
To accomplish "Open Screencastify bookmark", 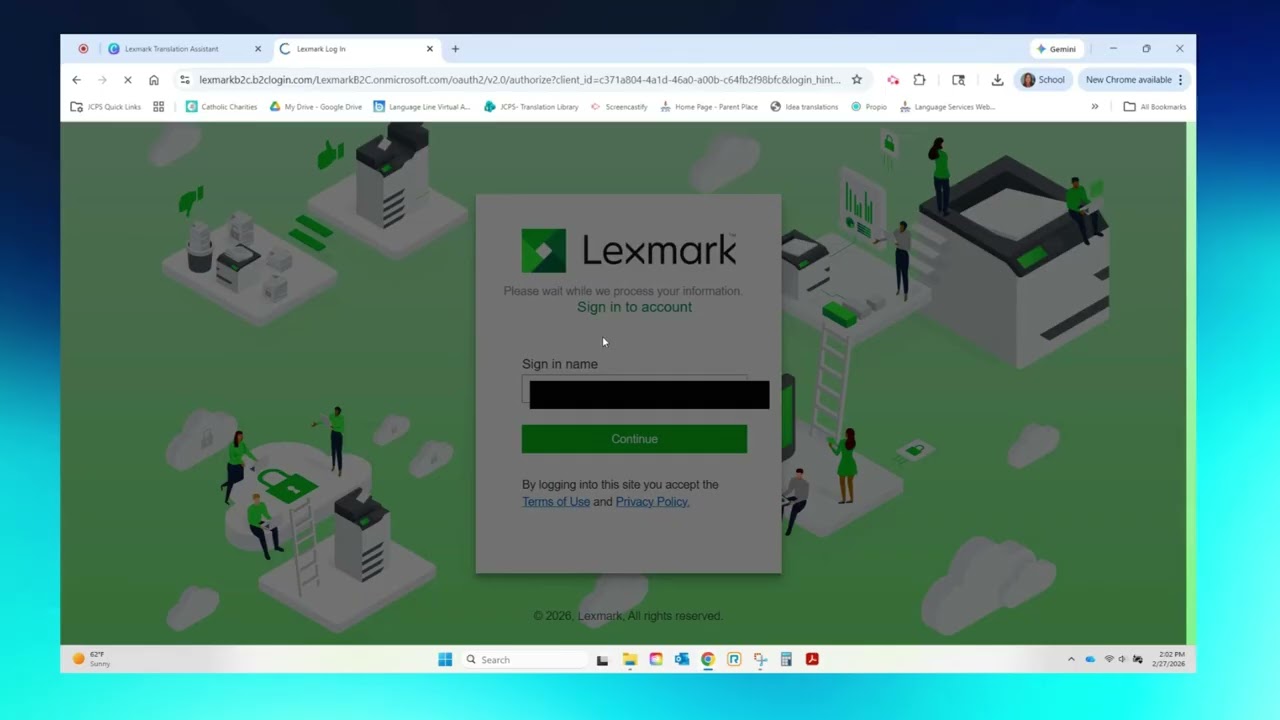I will coord(620,107).
